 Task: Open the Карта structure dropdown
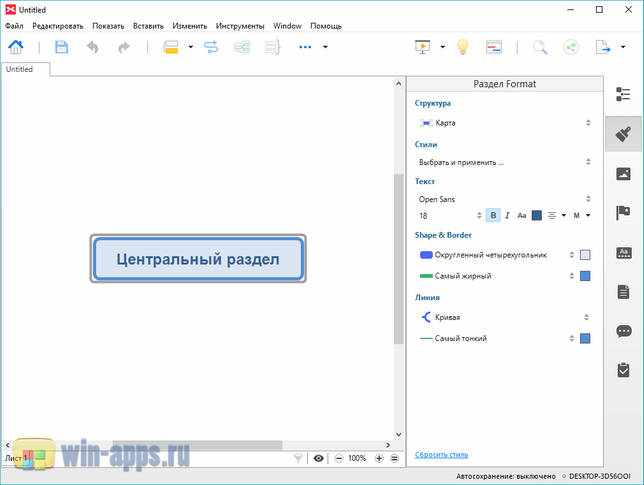pyautogui.click(x=504, y=123)
